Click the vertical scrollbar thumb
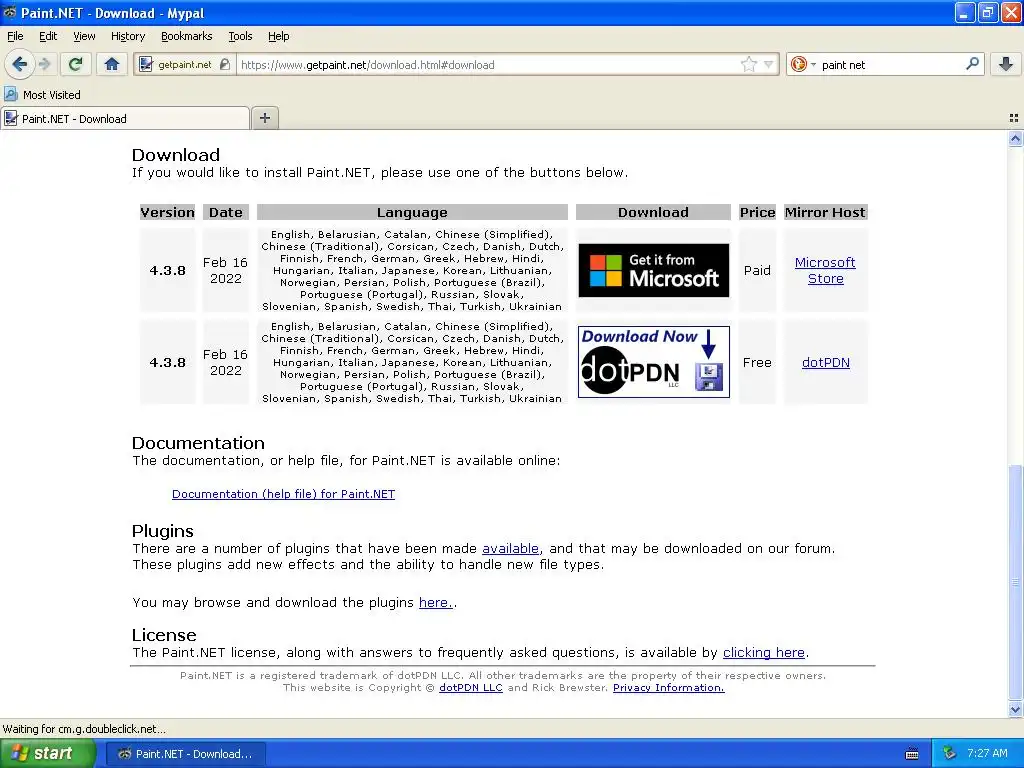Screen dimensions: 1024x768 pyautogui.click(x=1015, y=581)
